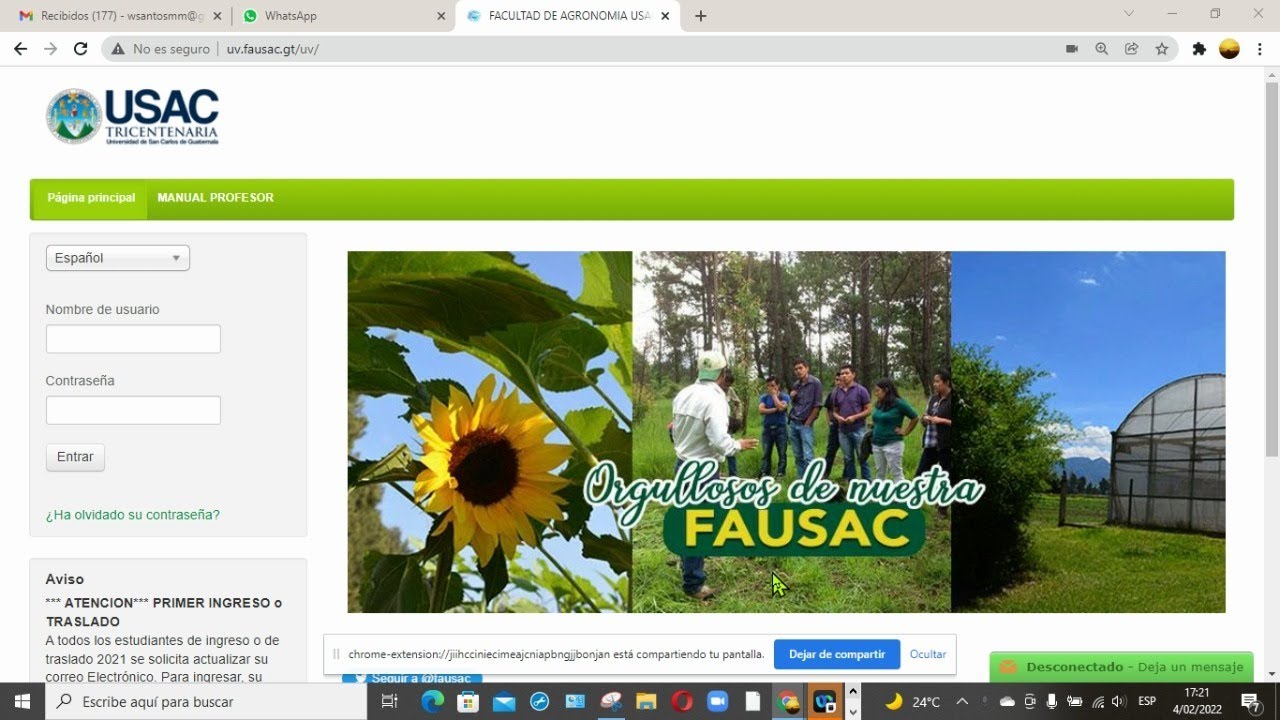Image resolution: width=1280 pixels, height=720 pixels.
Task: Open File Explorer from the taskbar
Action: [646, 701]
